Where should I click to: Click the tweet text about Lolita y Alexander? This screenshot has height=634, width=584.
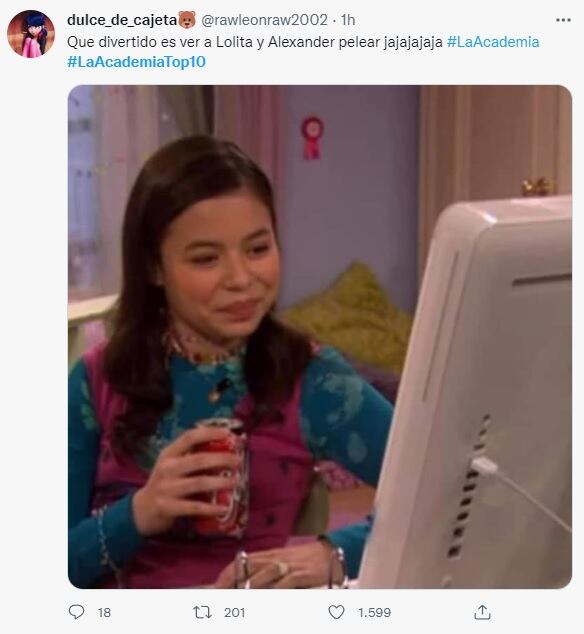point(255,42)
